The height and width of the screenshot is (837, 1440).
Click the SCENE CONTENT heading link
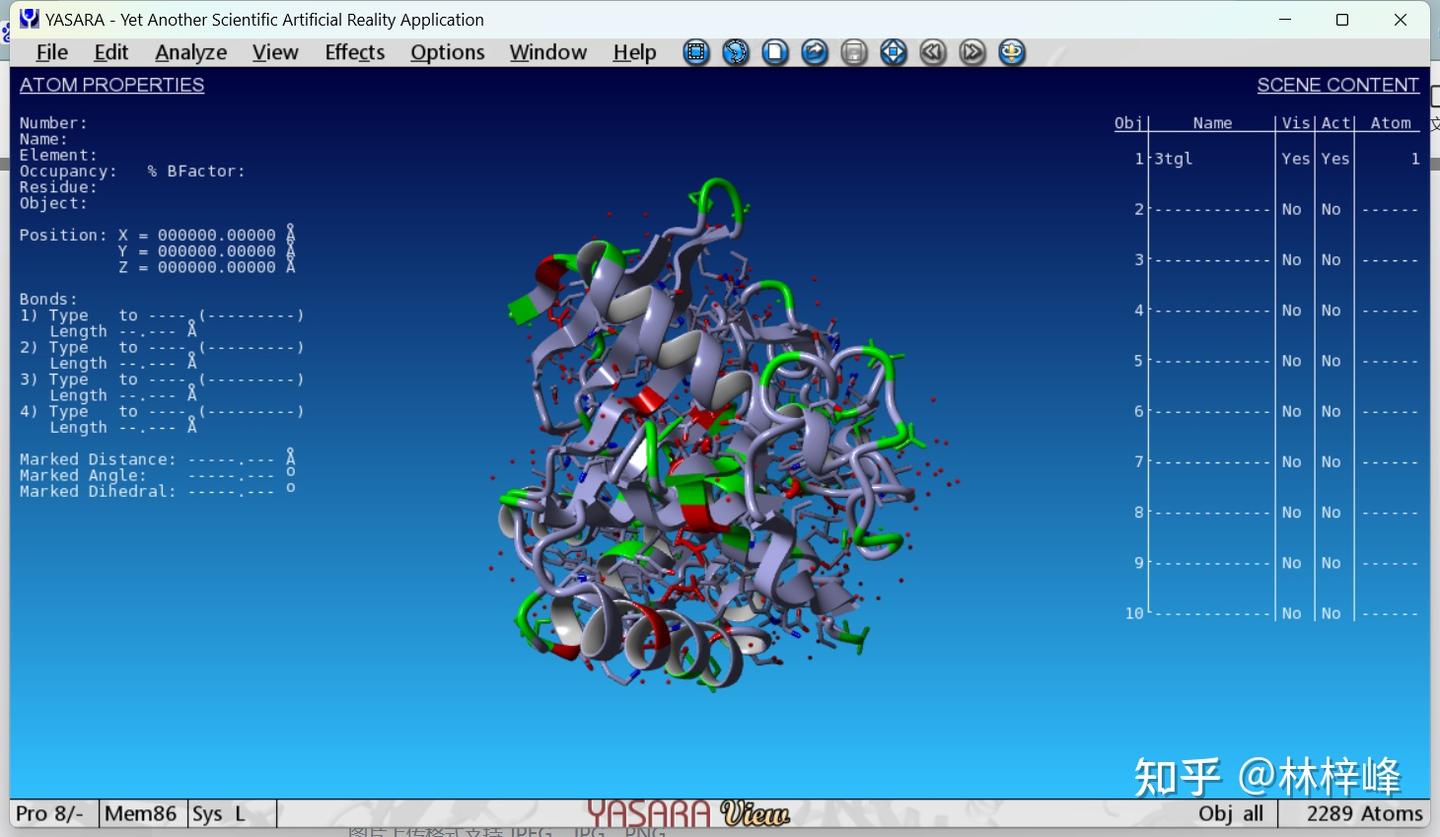(1338, 85)
